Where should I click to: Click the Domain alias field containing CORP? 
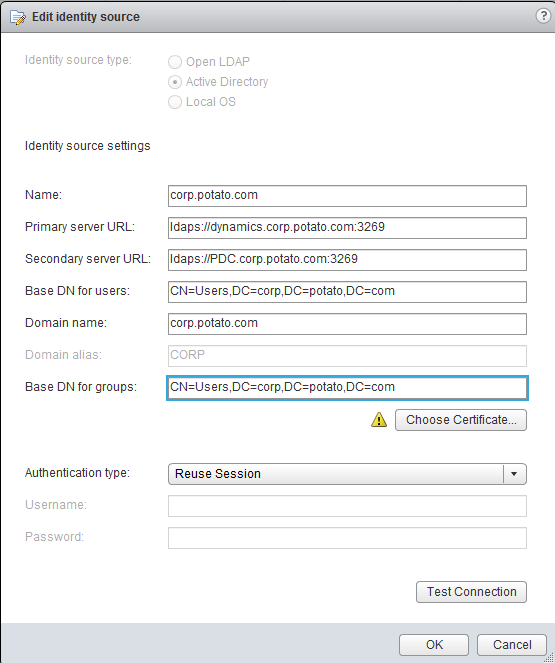point(347,356)
